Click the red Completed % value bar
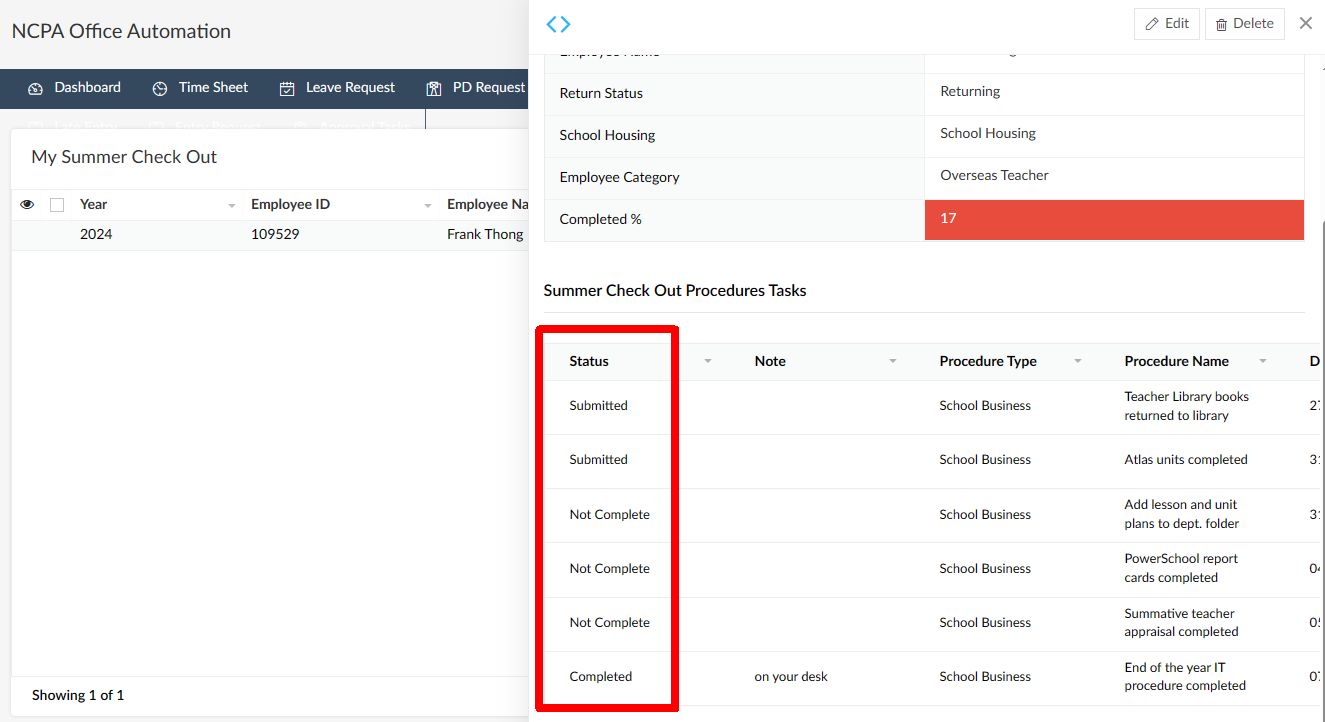 click(1114, 219)
